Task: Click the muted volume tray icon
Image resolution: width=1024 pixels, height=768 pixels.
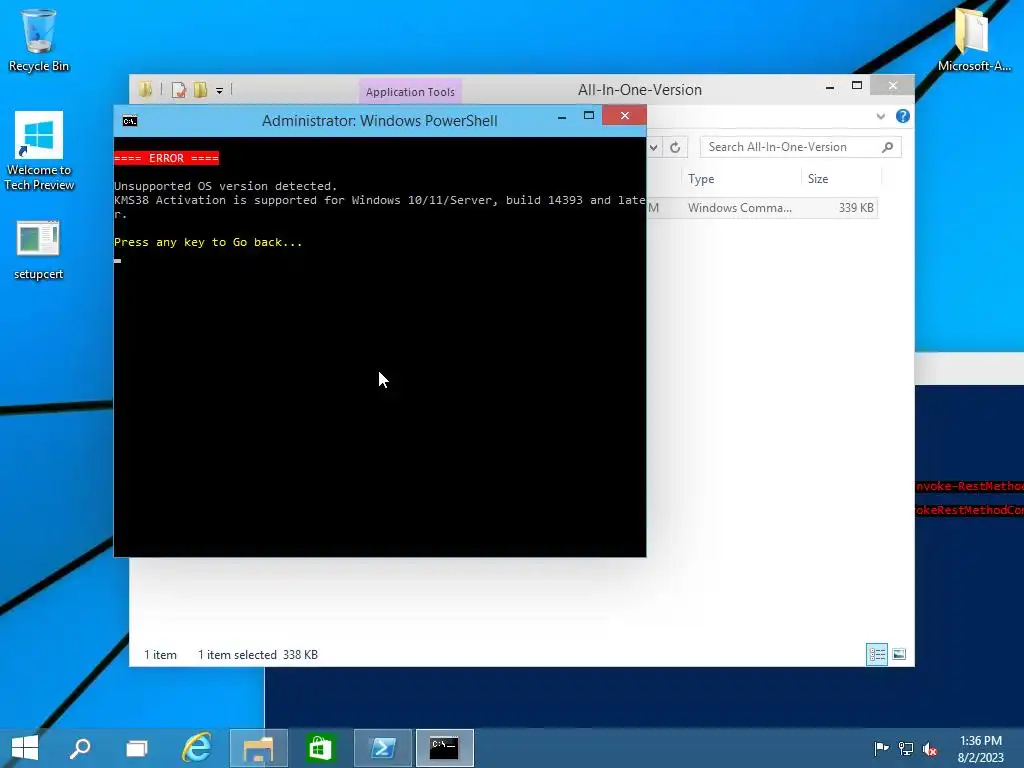Action: point(930,748)
